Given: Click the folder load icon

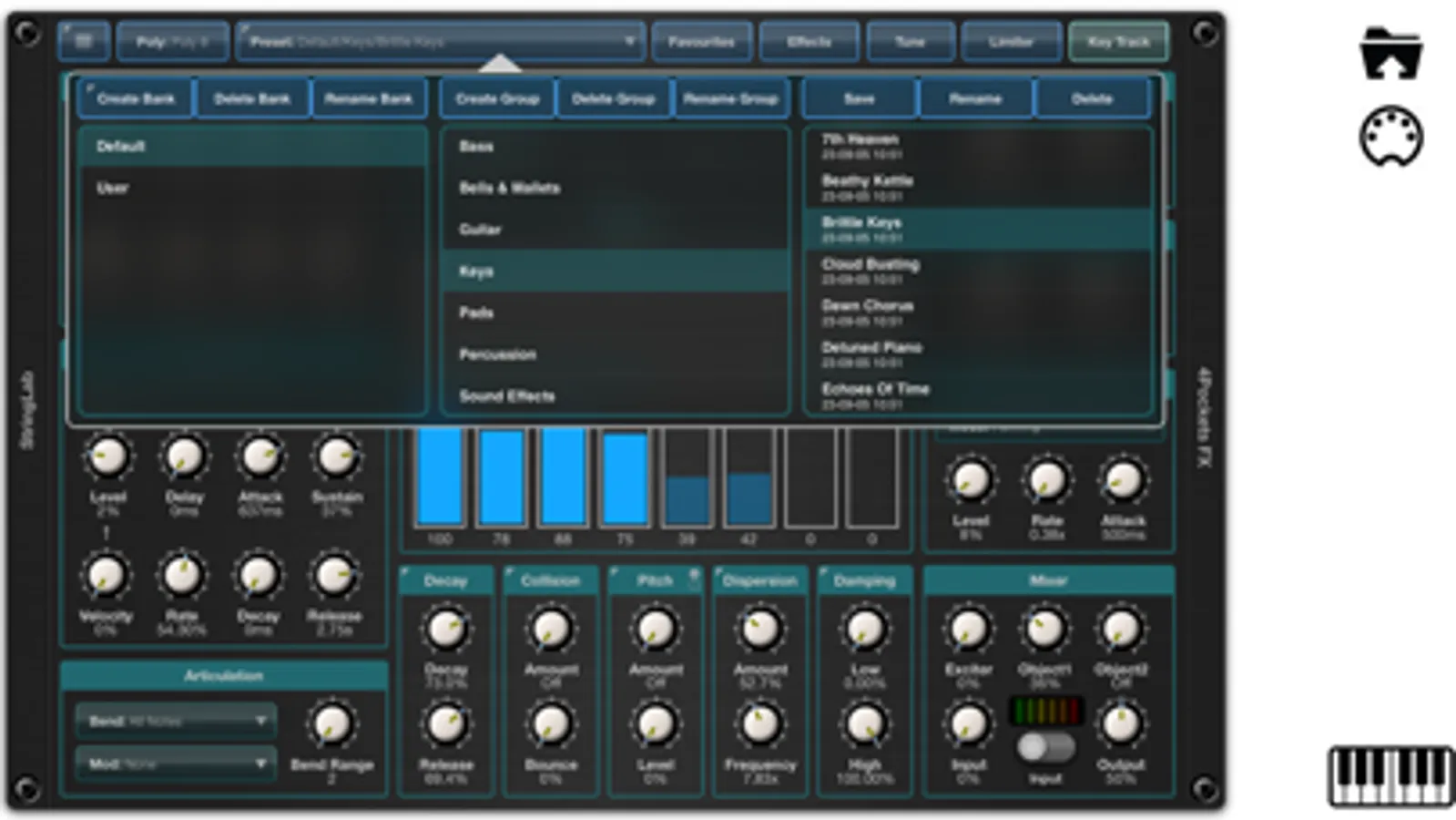Looking at the screenshot, I should point(1390,55).
